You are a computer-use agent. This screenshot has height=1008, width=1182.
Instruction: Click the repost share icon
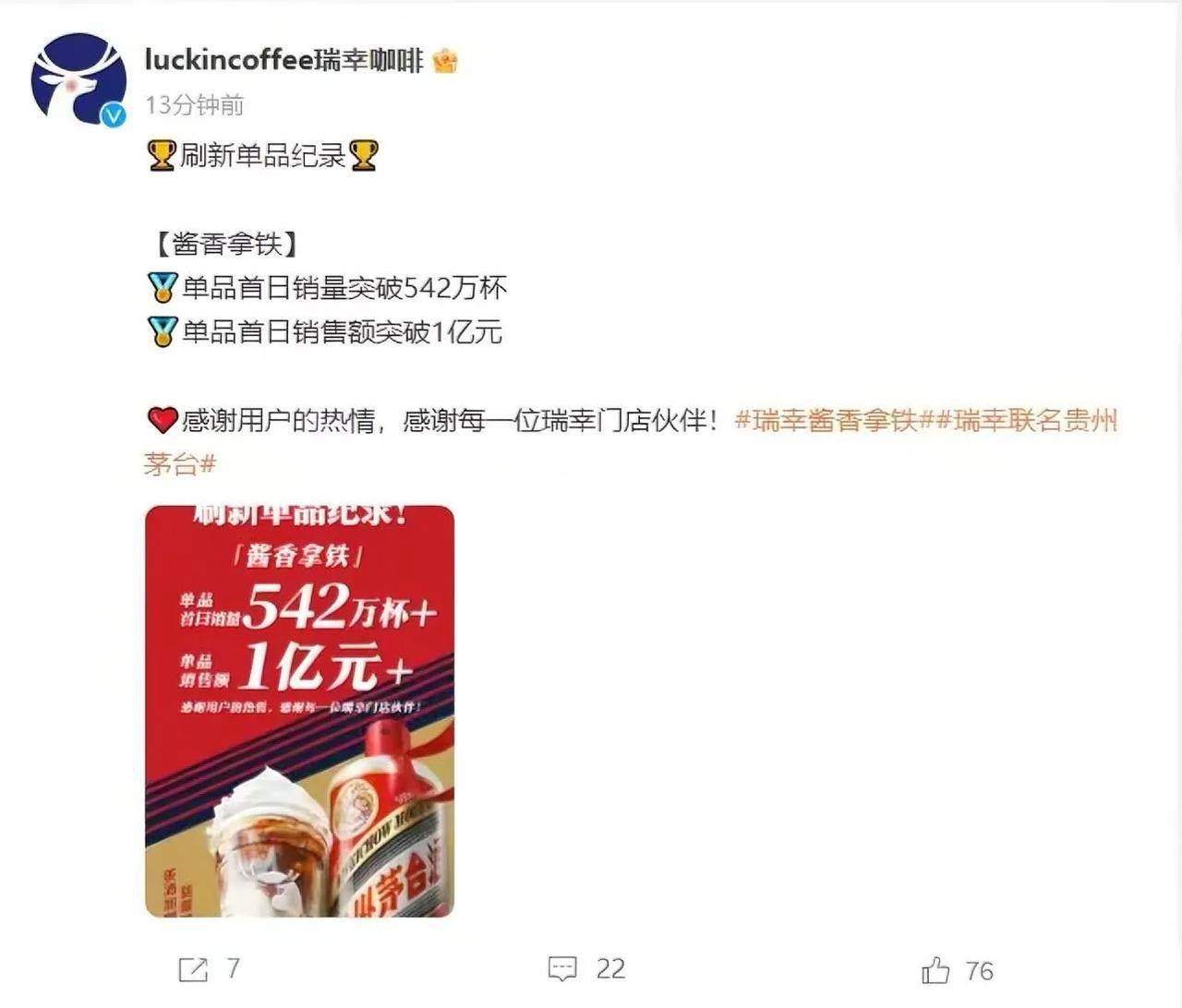193,969
